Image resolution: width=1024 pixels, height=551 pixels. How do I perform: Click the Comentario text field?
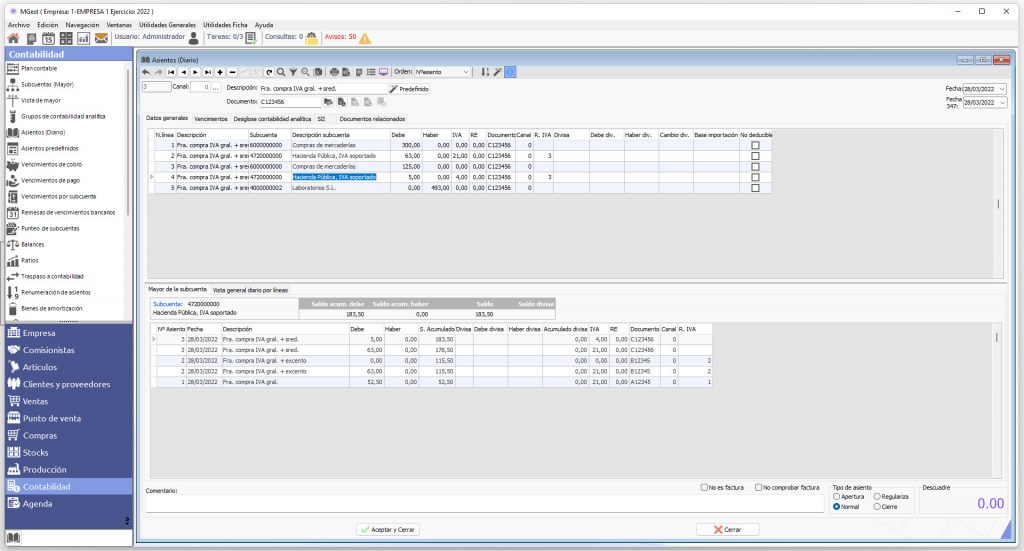(484, 503)
